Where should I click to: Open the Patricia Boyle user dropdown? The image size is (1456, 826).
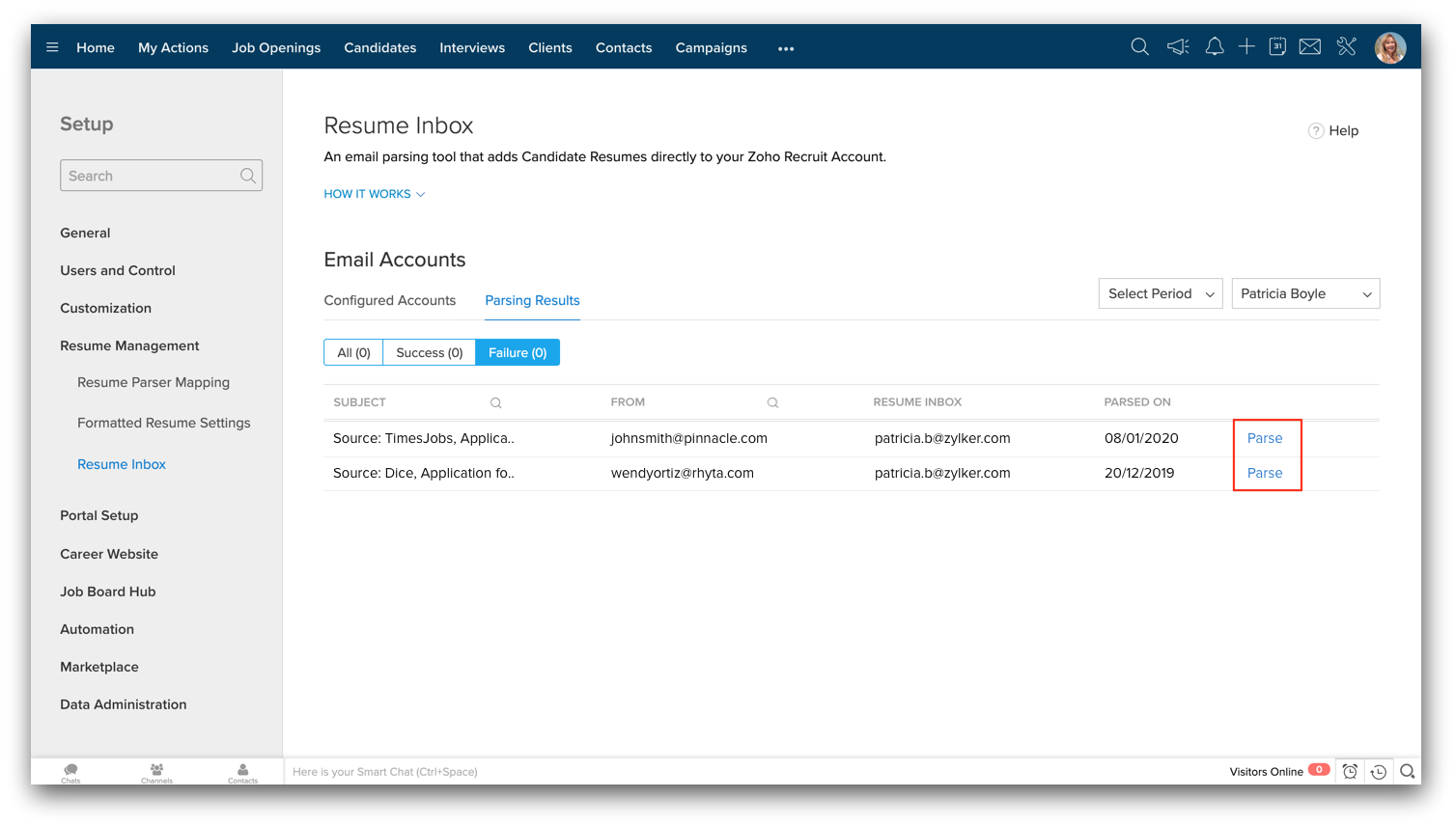pos(1305,293)
